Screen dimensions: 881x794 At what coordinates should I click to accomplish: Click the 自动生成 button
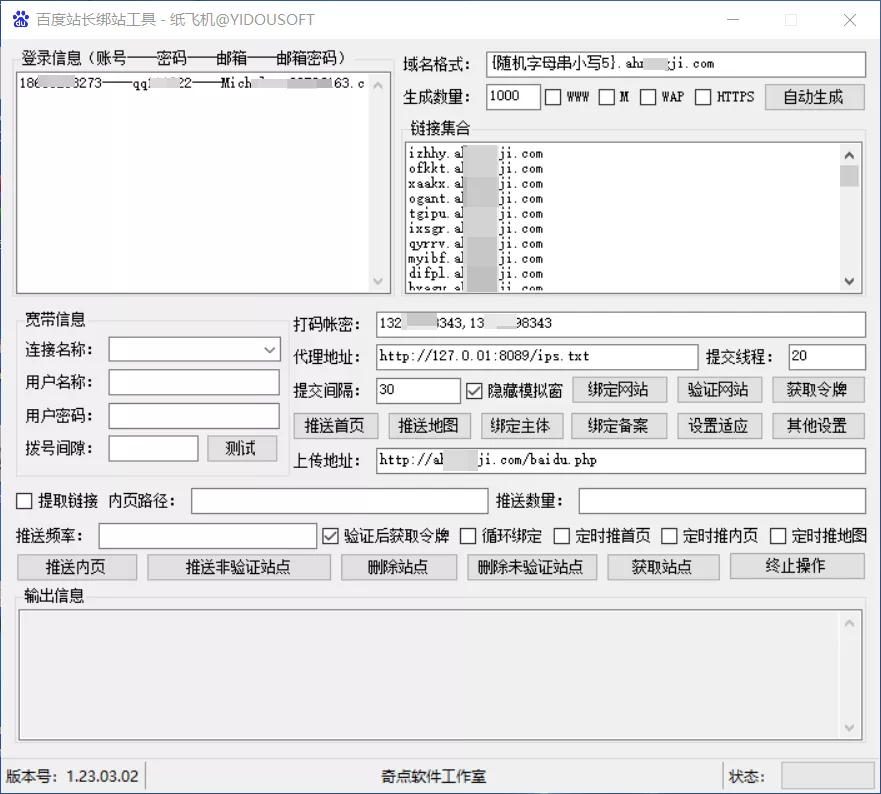tap(814, 97)
